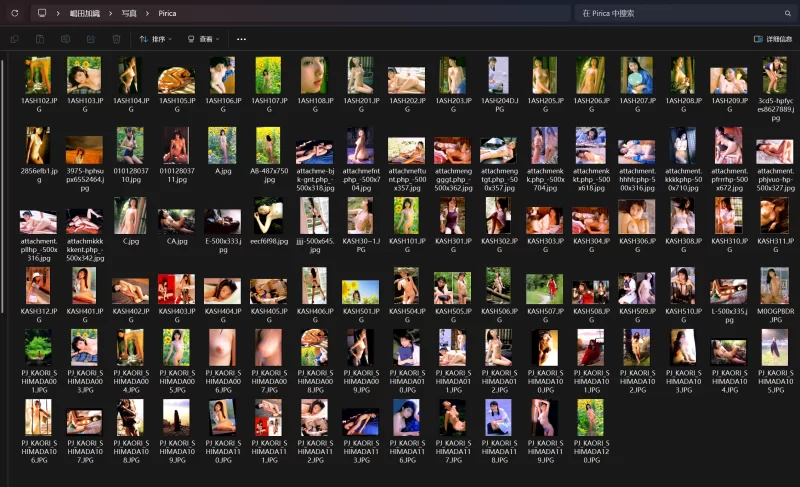Click the filename text KASH301.JPG
Viewport: 800px width, 487px height.
click(453, 245)
